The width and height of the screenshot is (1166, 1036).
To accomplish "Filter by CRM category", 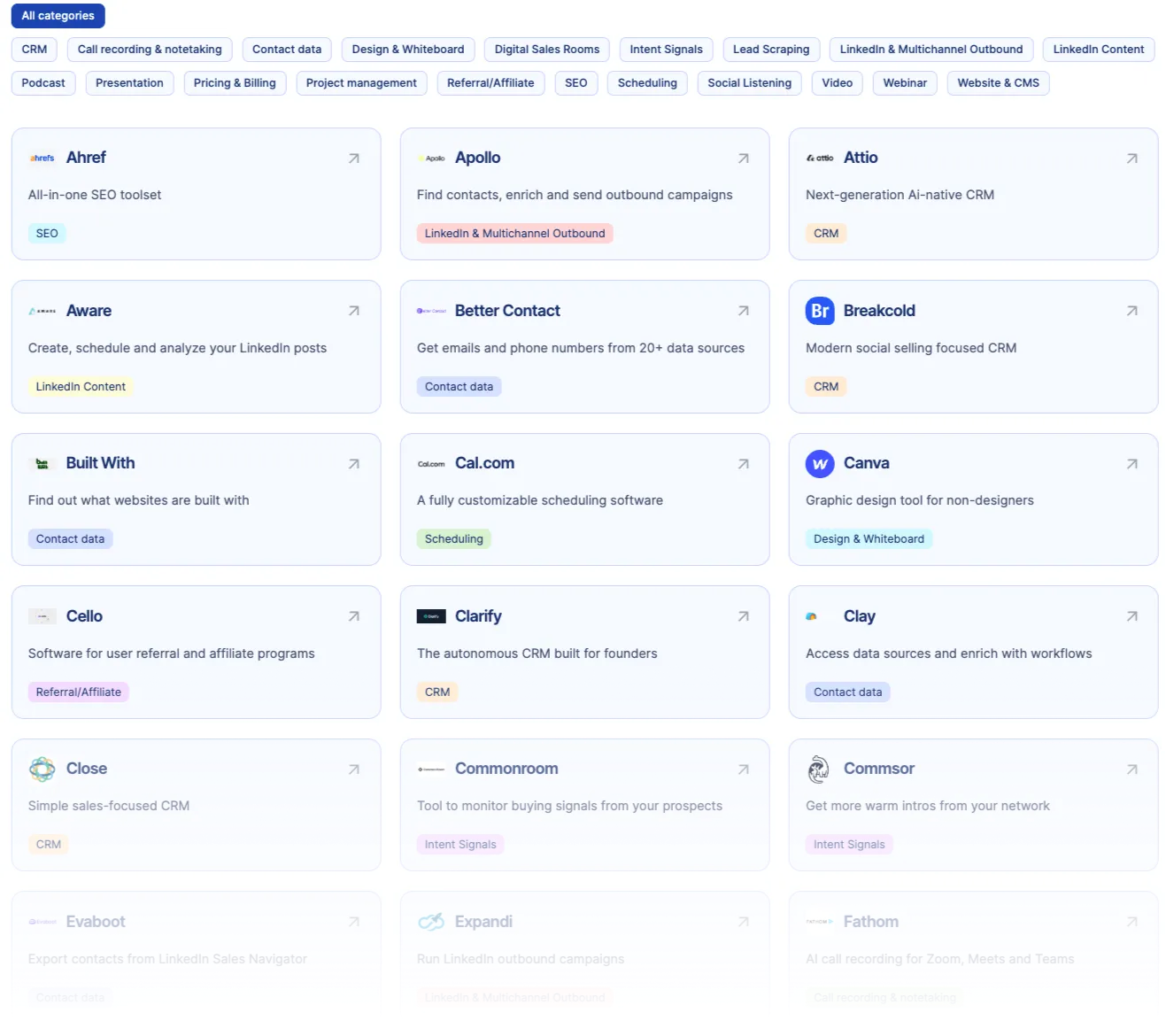I will click(35, 50).
